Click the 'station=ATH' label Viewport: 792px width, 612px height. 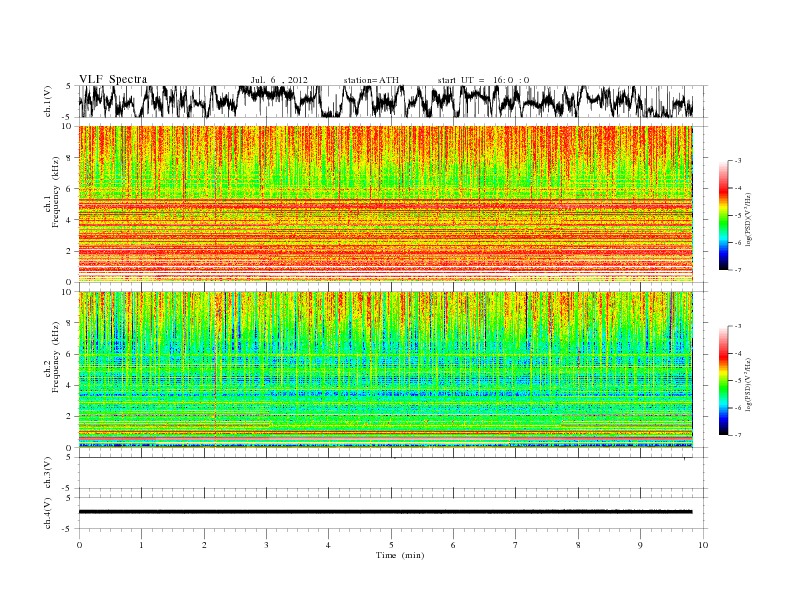(x=371, y=80)
